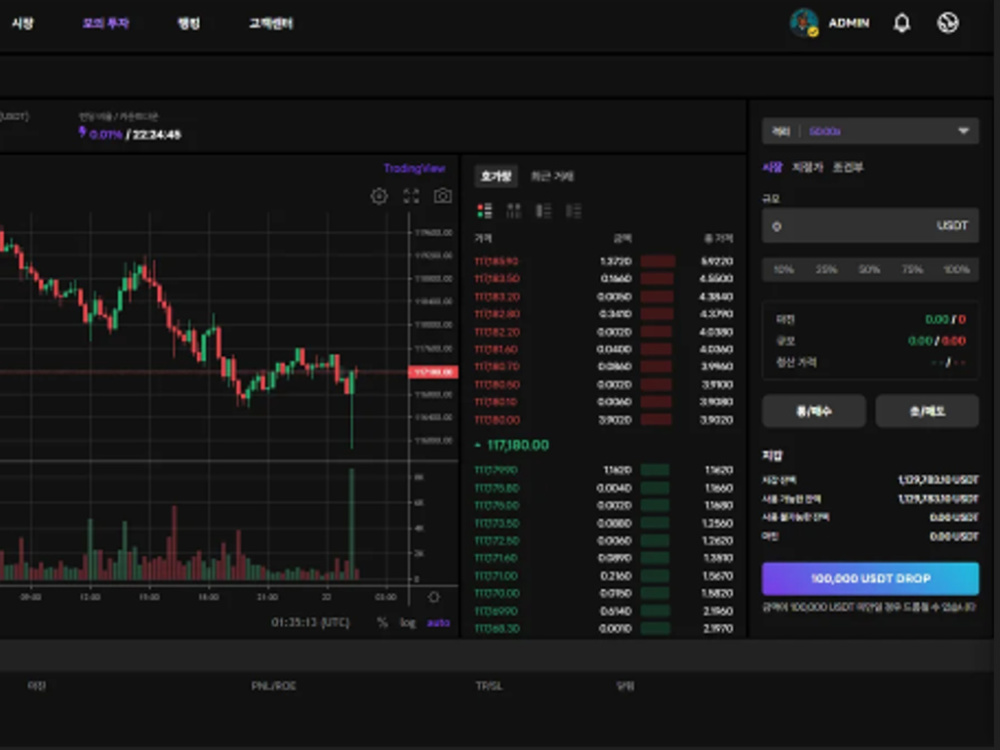The image size is (1000, 750).
Task: Focus the USDT size input field
Action: click(870, 226)
